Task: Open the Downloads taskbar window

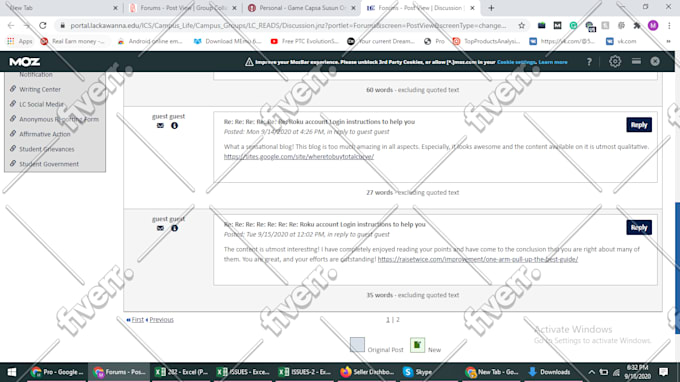Action: coord(549,372)
